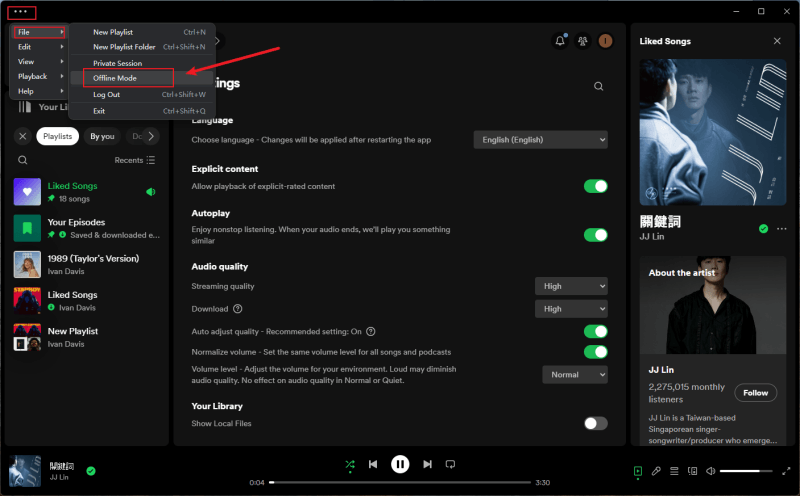Screen dimensions: 800x496
Task: Pause the current song
Action: (x=400, y=464)
